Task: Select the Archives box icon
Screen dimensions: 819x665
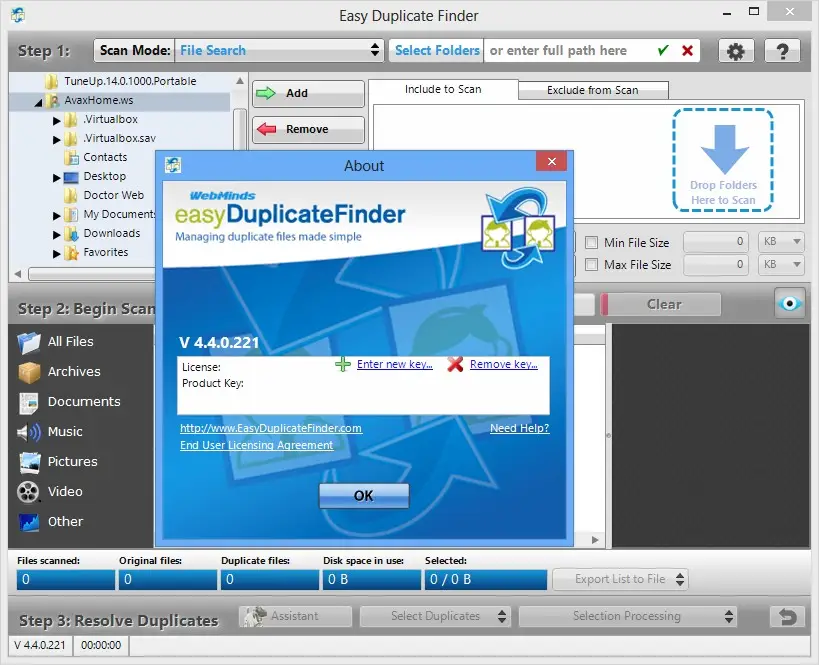Action: [29, 372]
